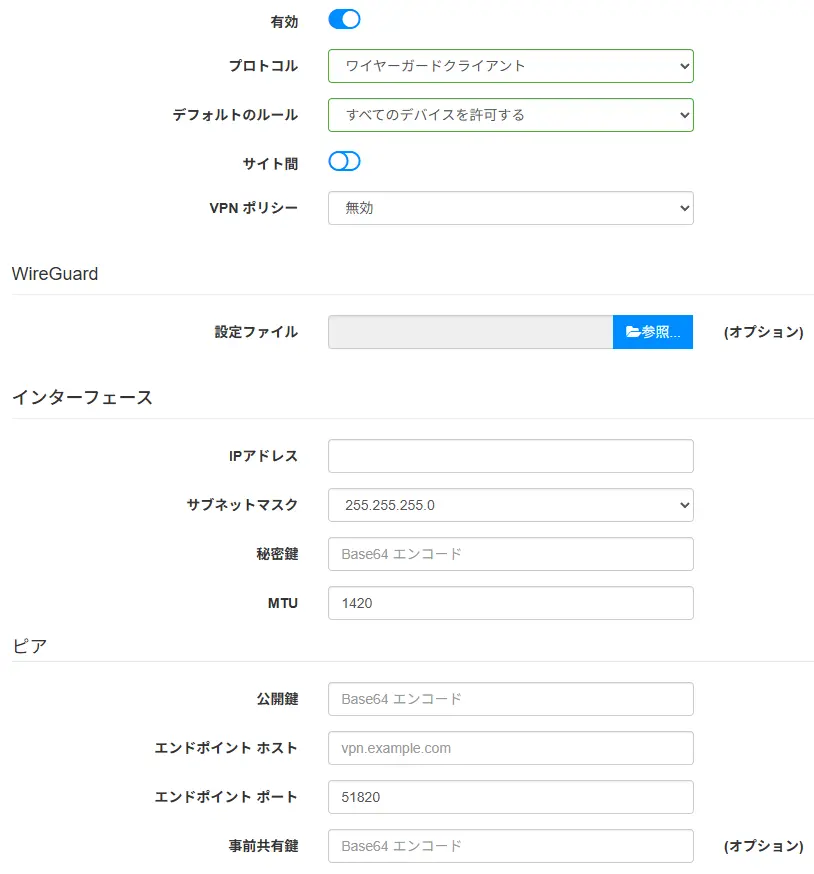
Task: Click the 設定ファイル path field
Action: pyautogui.click(x=471, y=332)
